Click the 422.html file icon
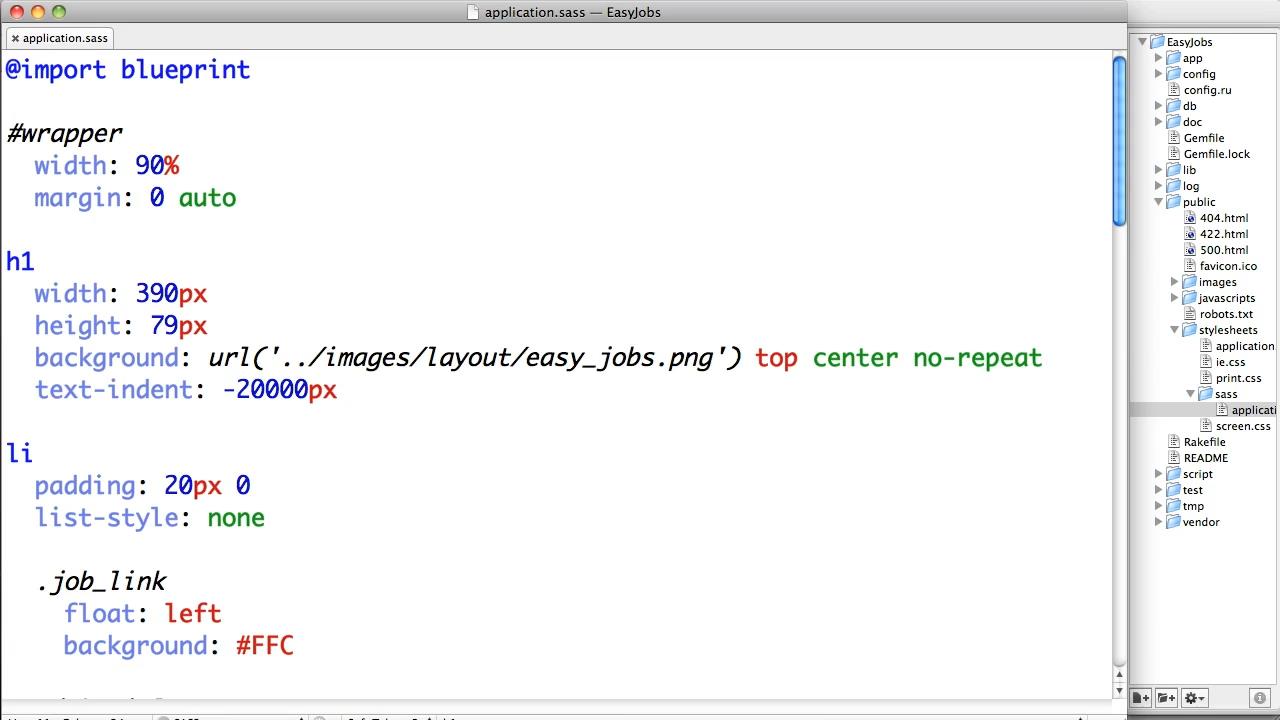This screenshot has height=720, width=1280. pyautogui.click(x=1190, y=234)
